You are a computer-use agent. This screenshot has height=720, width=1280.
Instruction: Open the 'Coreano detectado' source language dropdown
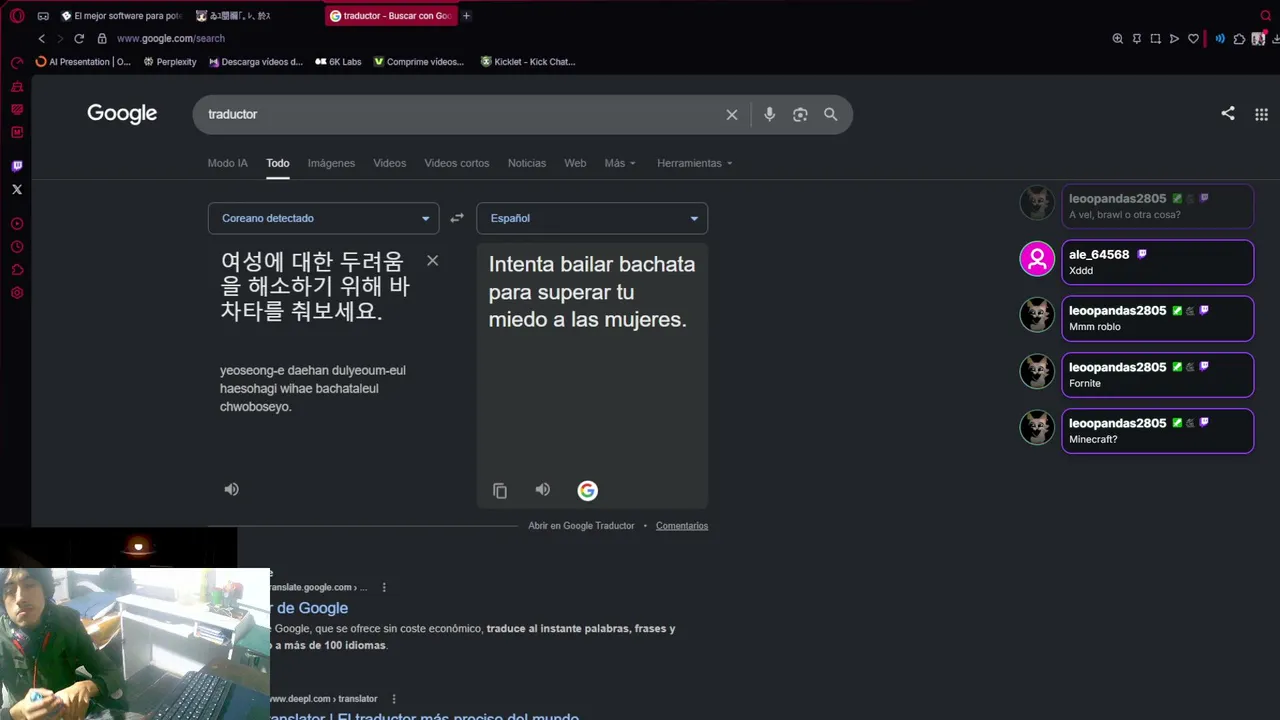pyautogui.click(x=323, y=218)
